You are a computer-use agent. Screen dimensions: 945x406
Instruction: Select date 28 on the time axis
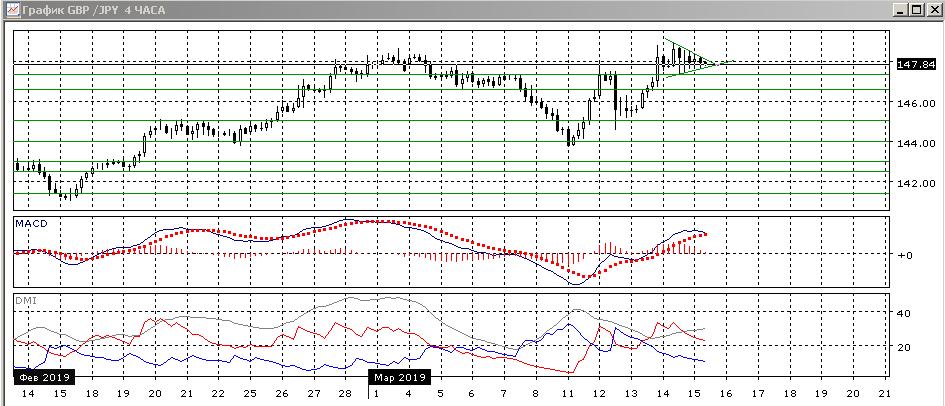pyautogui.click(x=344, y=395)
